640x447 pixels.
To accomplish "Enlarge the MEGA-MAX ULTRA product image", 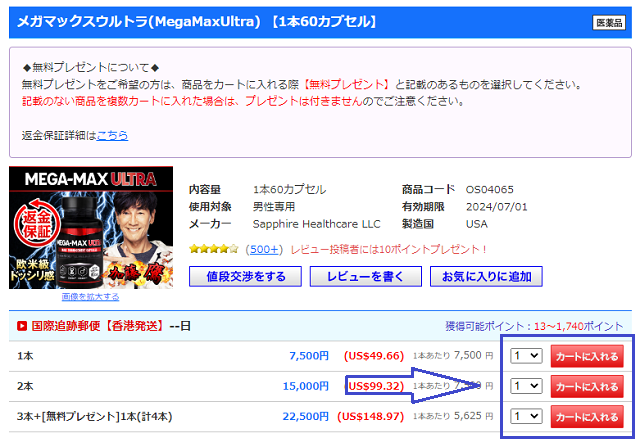I will pos(91,227).
